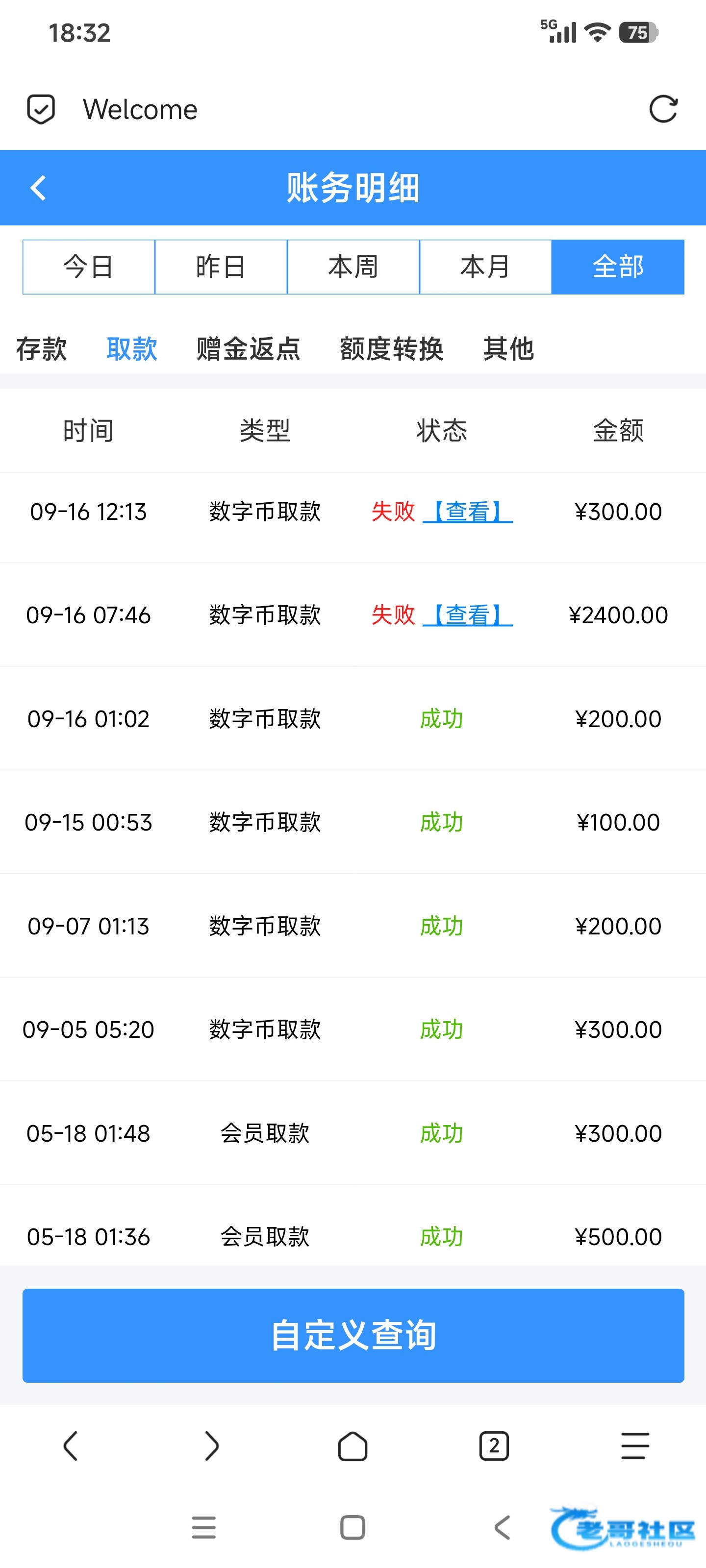Open the browser tabs counter icon
This screenshot has height=1568, width=706.
pyautogui.click(x=493, y=1445)
